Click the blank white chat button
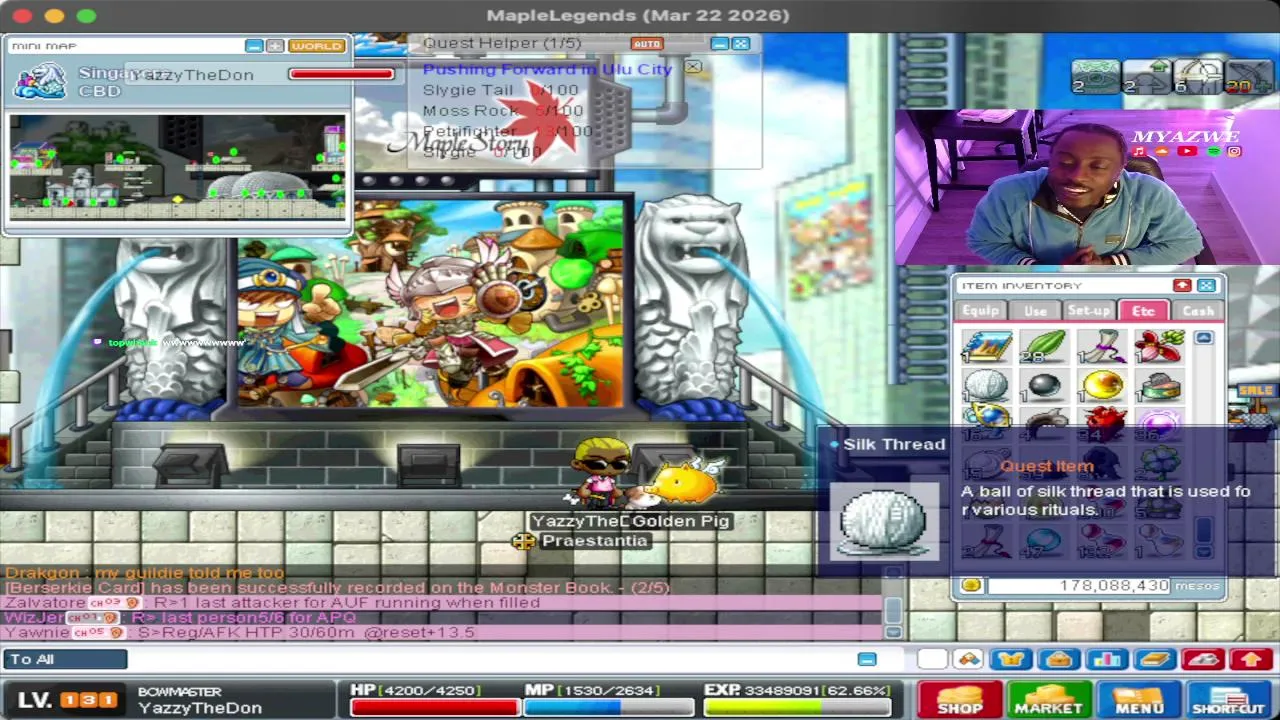 (932, 659)
